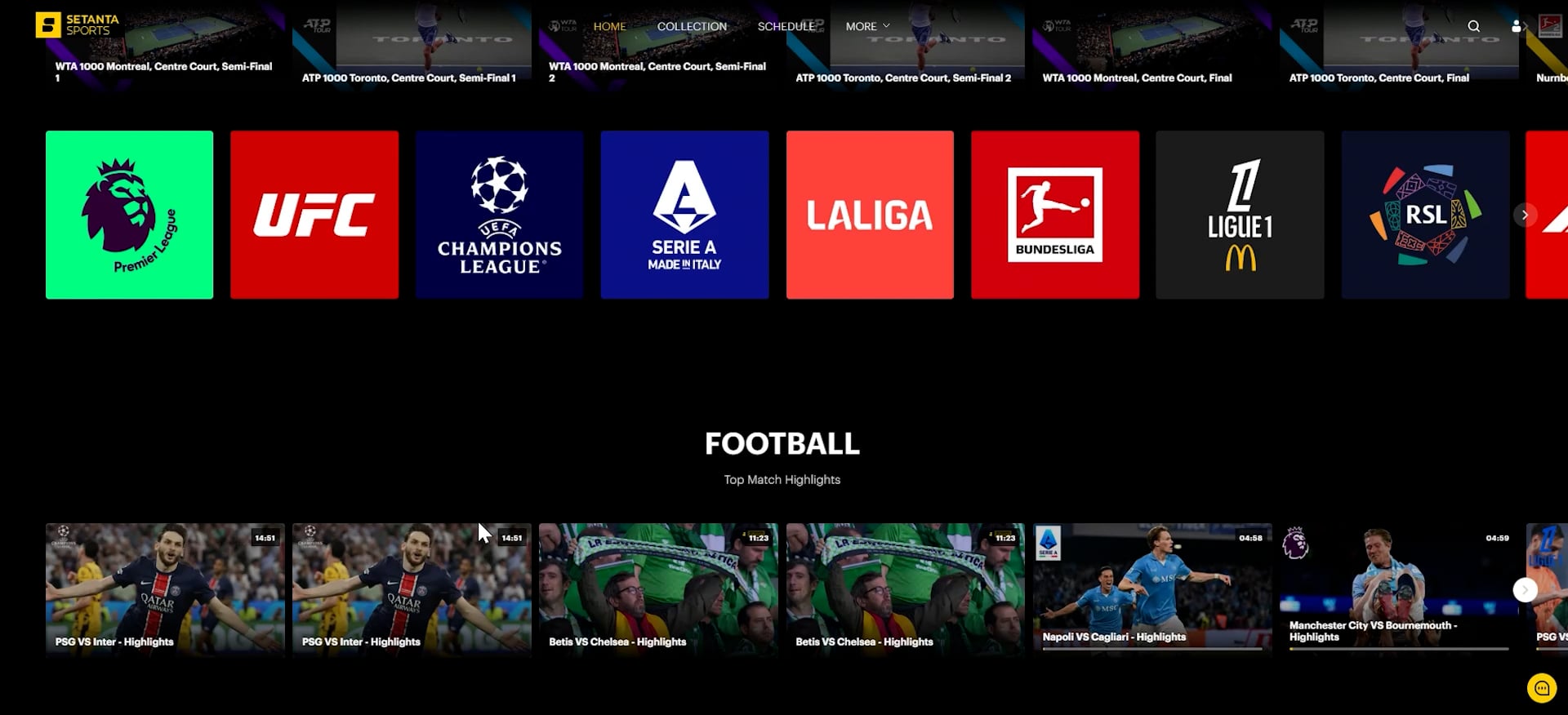Image resolution: width=1568 pixels, height=715 pixels.
Task: Open the chat support bubble
Action: pos(1542,688)
